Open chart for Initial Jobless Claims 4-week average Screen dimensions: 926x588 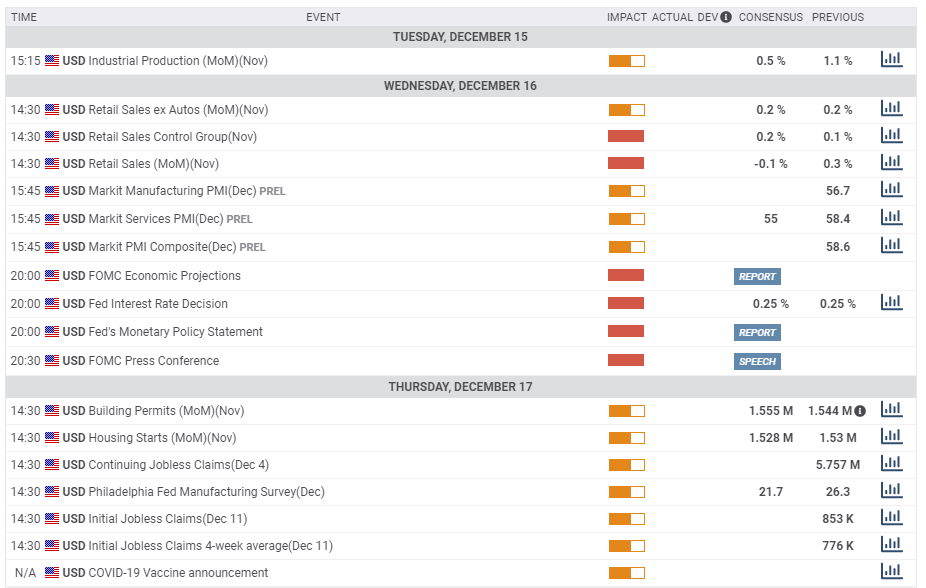(x=891, y=545)
